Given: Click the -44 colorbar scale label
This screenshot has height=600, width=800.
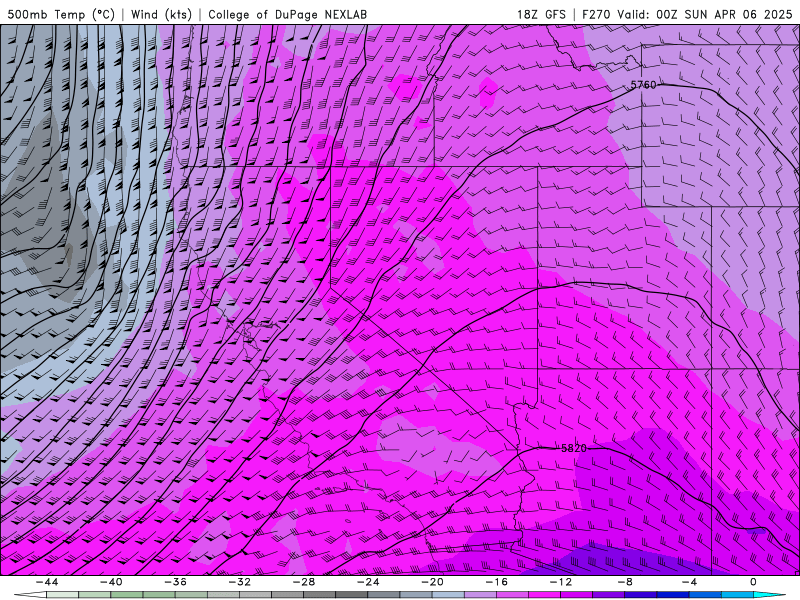Looking at the screenshot, I should tap(47, 582).
